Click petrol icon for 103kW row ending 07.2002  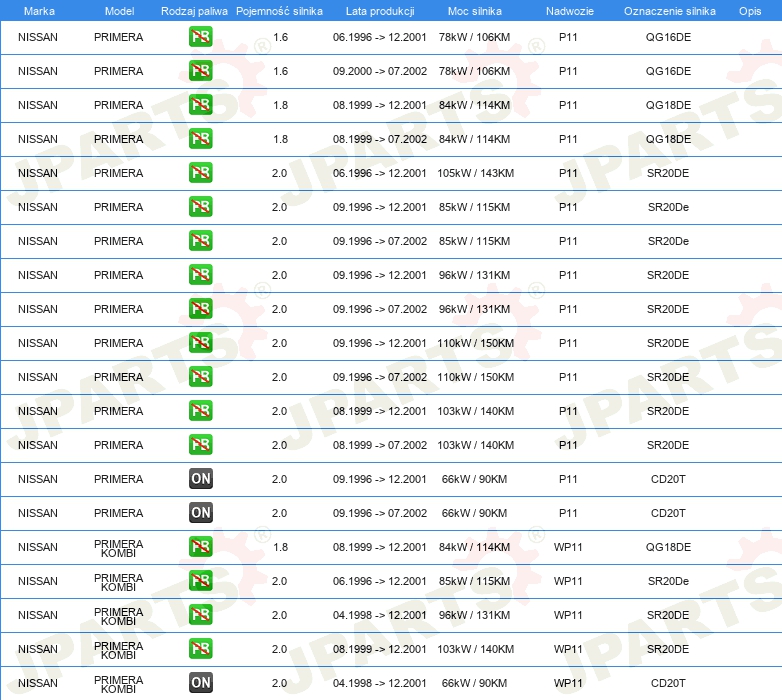tap(200, 445)
